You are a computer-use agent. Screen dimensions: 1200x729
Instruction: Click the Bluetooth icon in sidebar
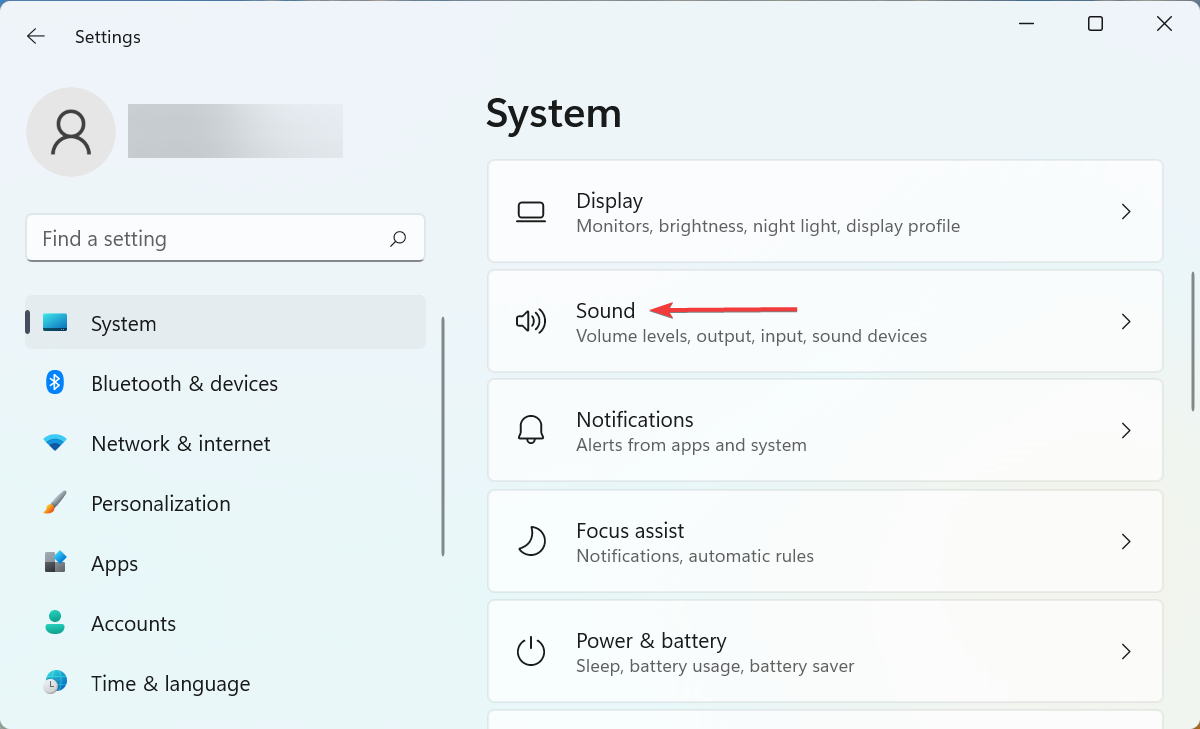(x=55, y=383)
